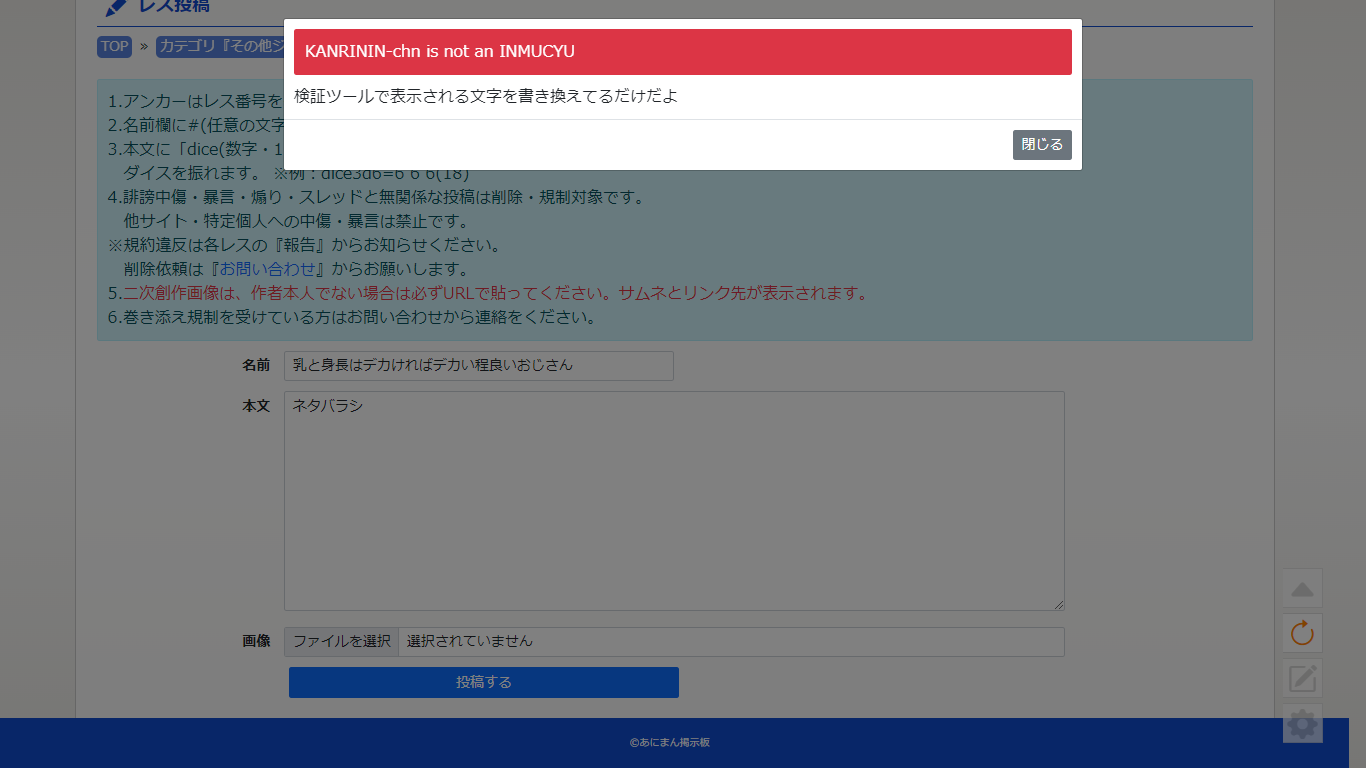This screenshot has width=1366, height=768.
Task: Click the ©あにまん掲示板 footer text
Action: click(x=669, y=743)
